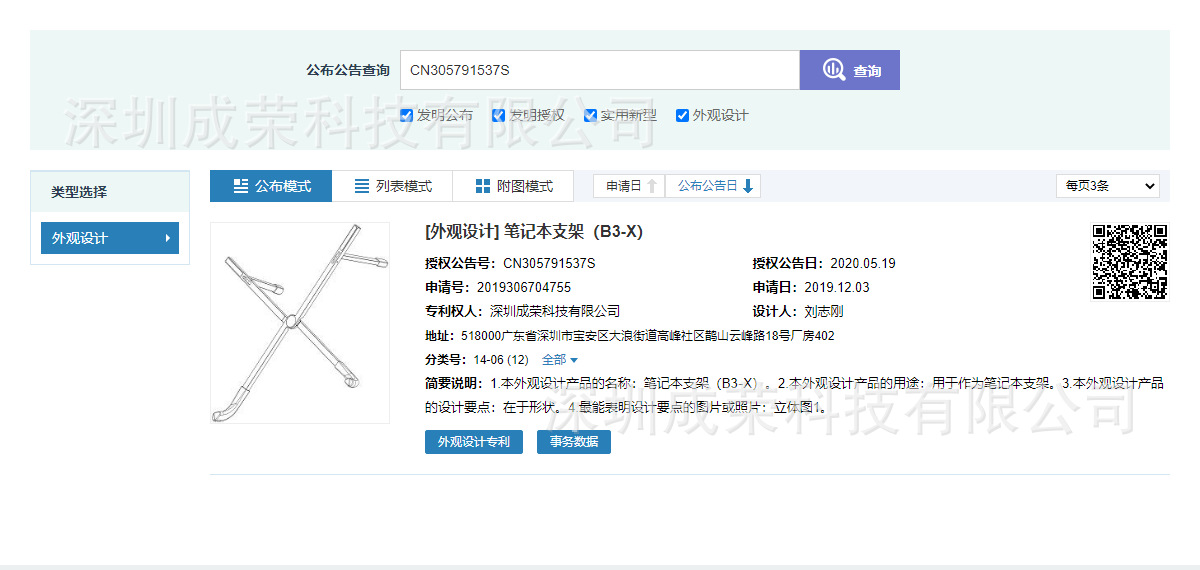Click the 查询 search button
The image size is (1200, 570).
pyautogui.click(x=850, y=70)
